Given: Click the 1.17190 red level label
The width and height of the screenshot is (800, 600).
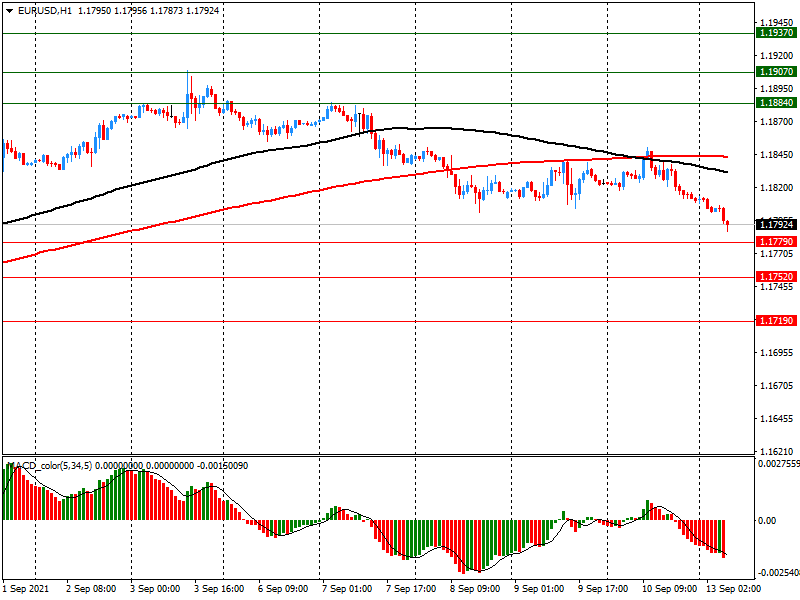Looking at the screenshot, I should [x=777, y=321].
